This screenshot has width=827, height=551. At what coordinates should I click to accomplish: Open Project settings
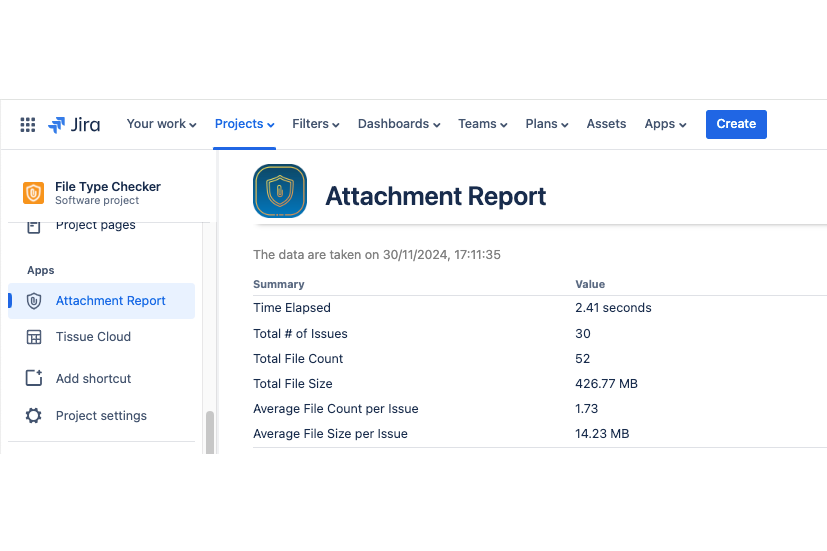click(x=101, y=415)
